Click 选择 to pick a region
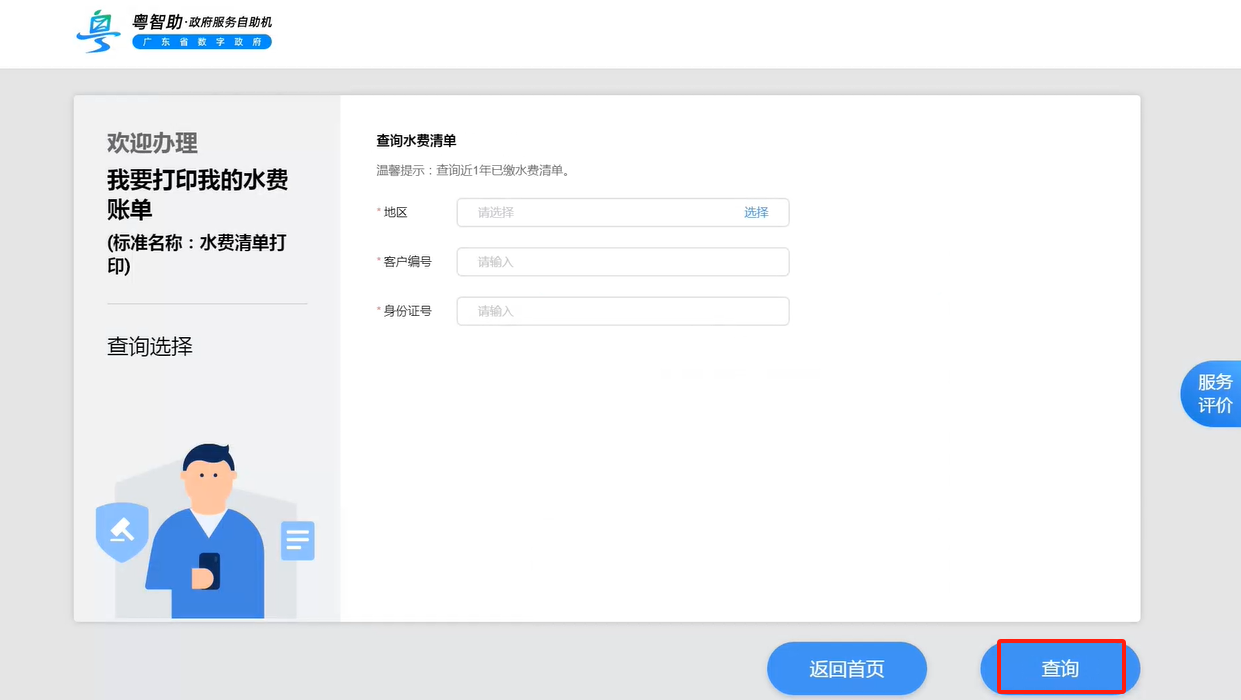 [758, 212]
